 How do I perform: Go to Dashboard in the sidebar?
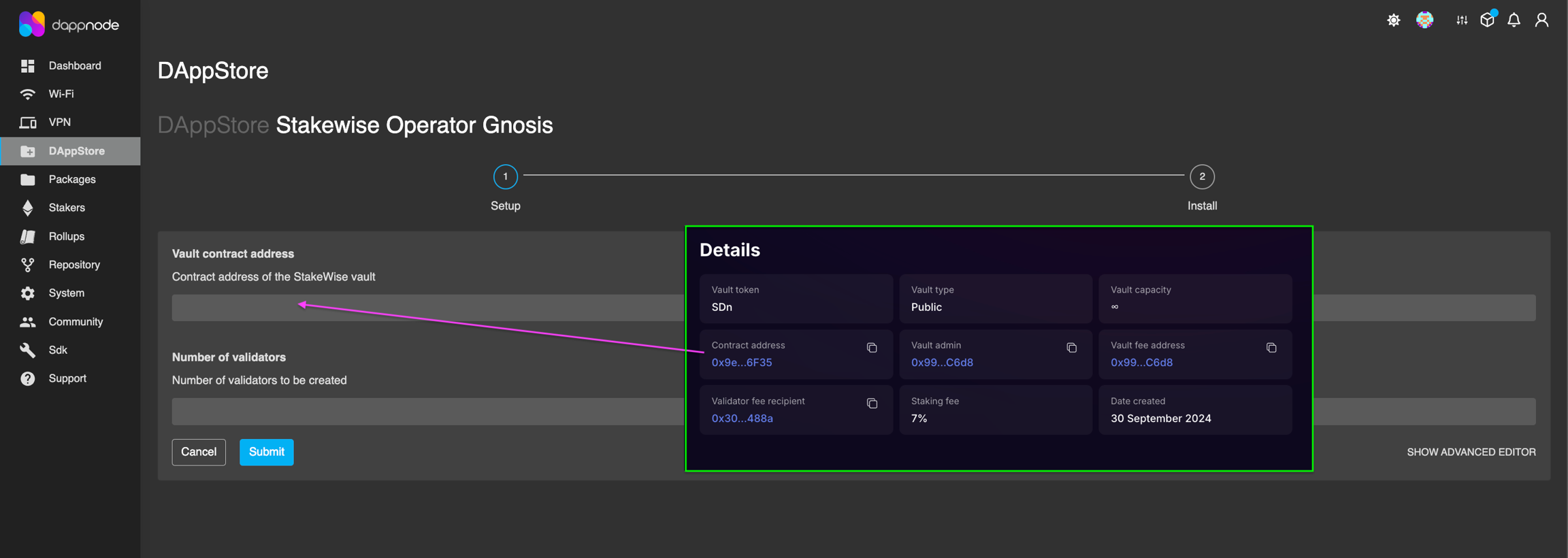point(74,66)
